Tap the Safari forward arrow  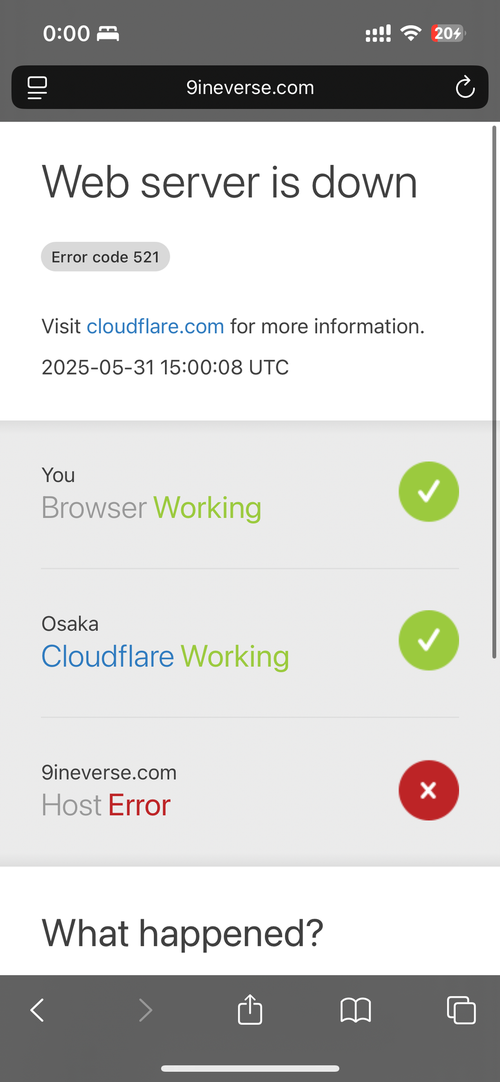(145, 1010)
